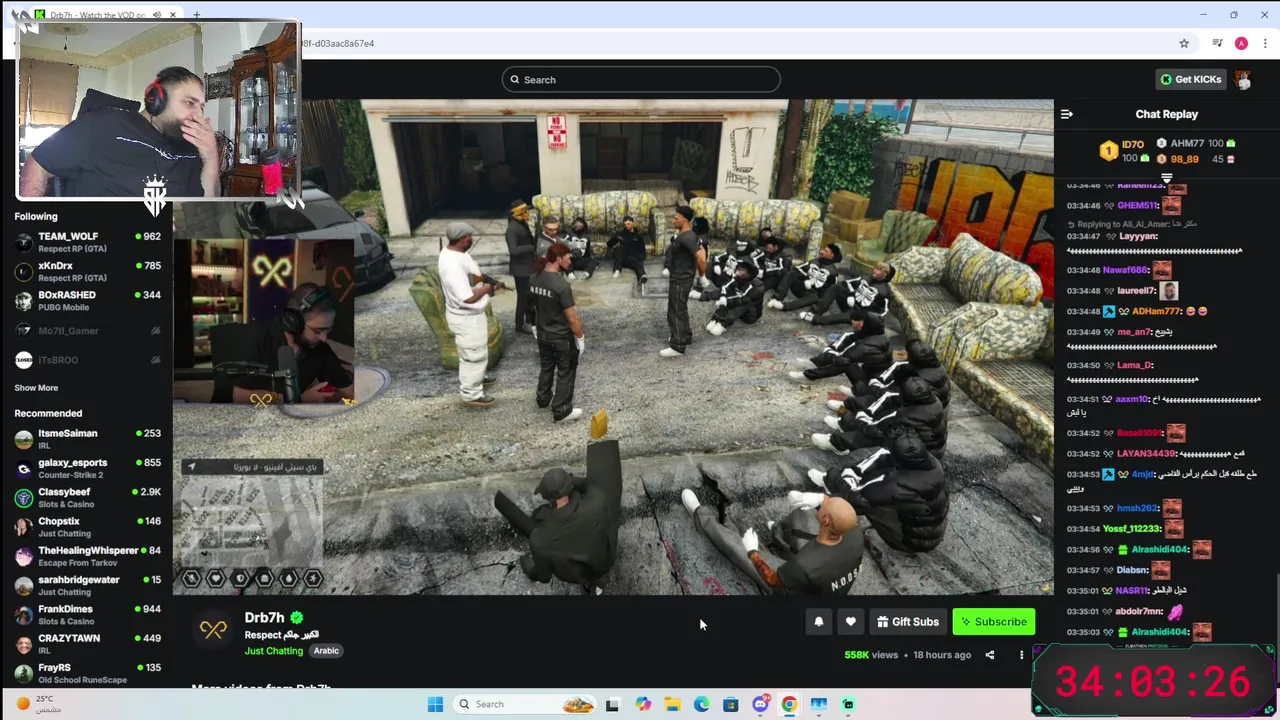Screen dimensions: 1280x720
Task: Click the verified badge next to Drb7h
Action: point(297,618)
